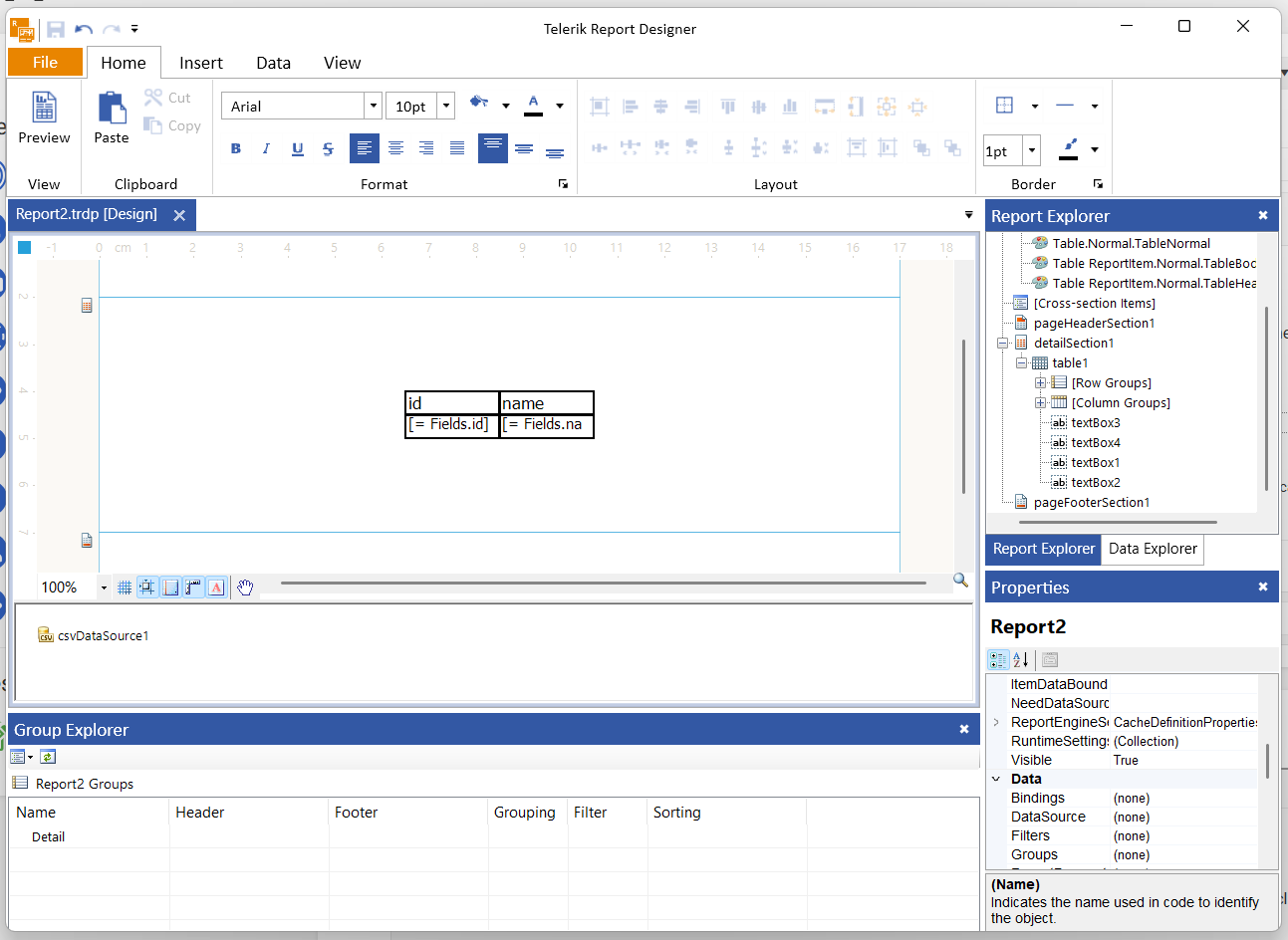Toggle Bold text formatting
The height and width of the screenshot is (940, 1288).
(236, 148)
